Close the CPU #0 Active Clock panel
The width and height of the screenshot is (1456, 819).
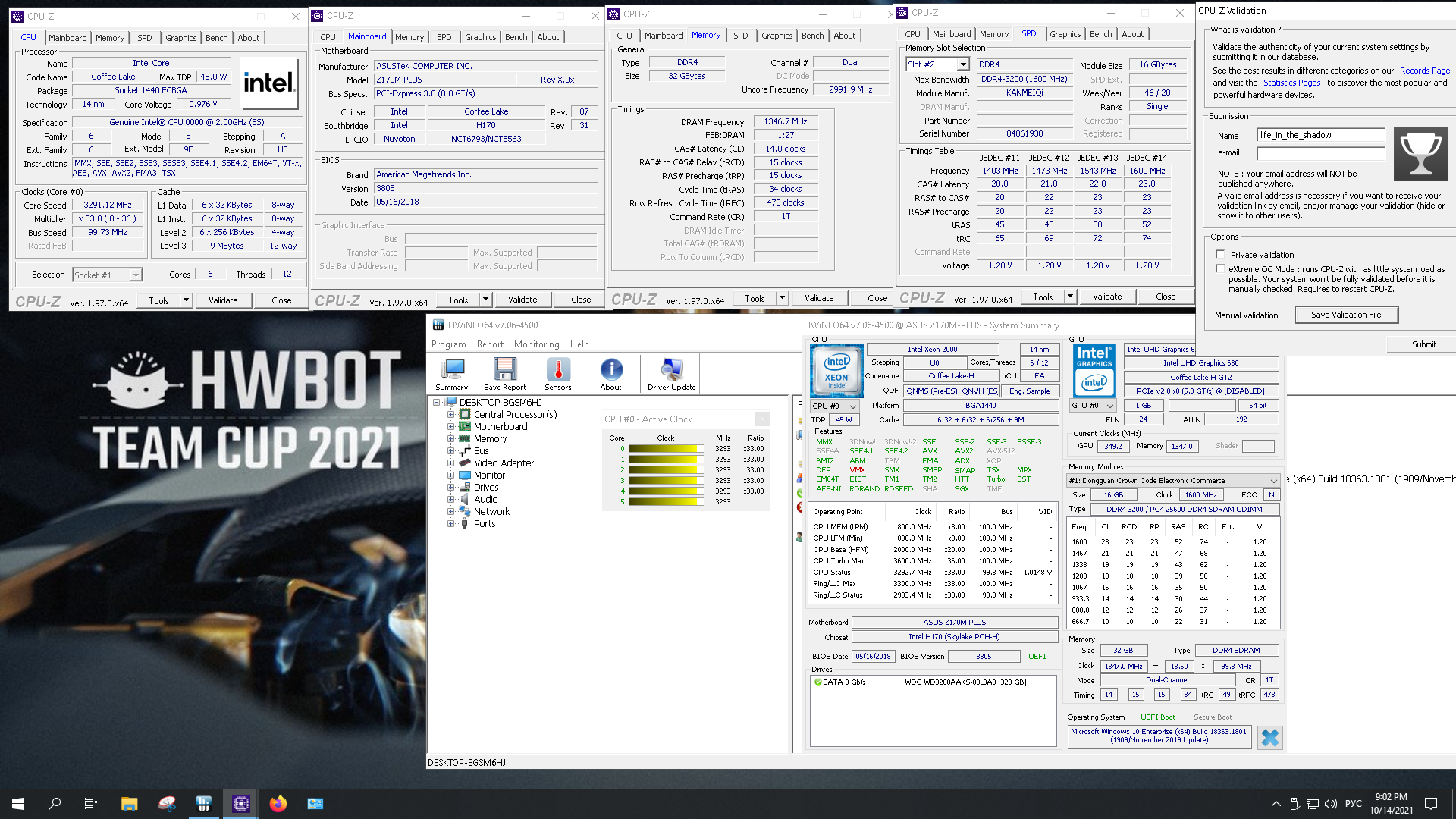pos(762,419)
